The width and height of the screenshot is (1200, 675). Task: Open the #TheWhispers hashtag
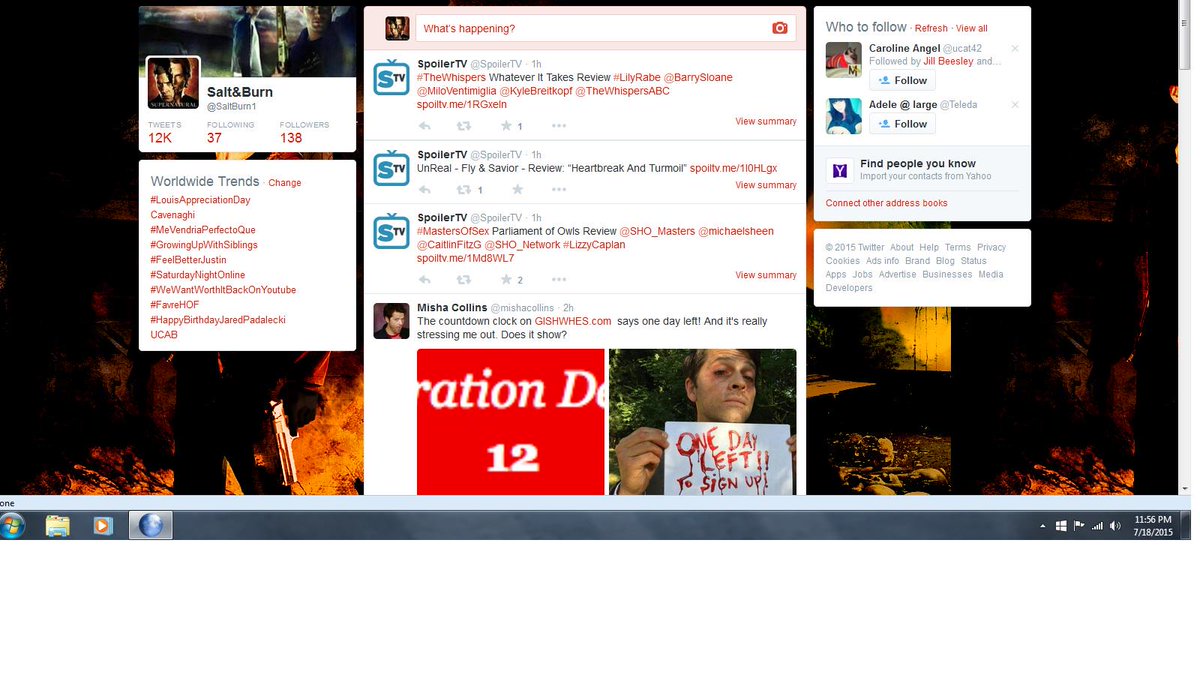451,77
